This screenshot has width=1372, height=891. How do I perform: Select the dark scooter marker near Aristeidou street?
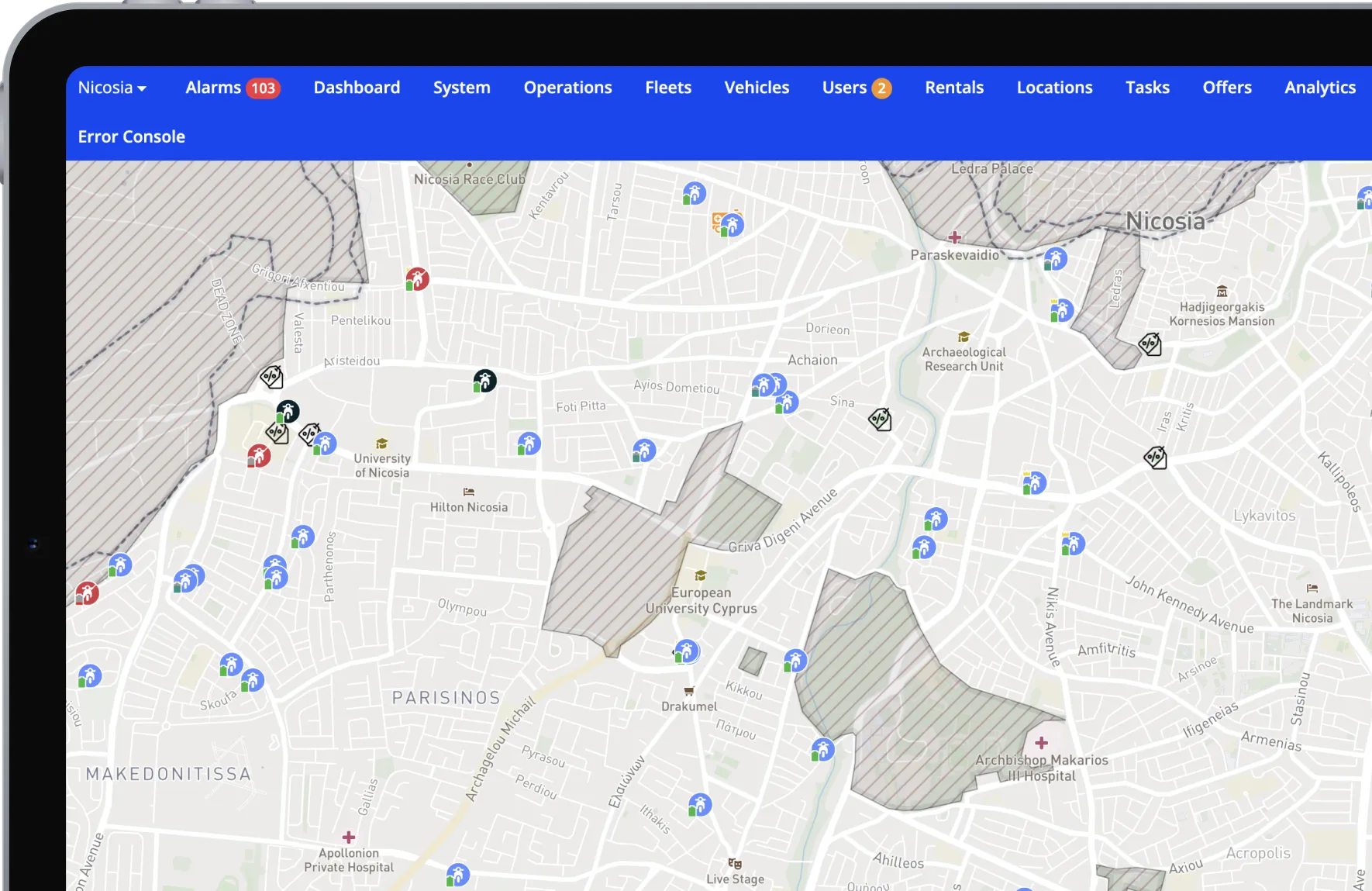(484, 381)
